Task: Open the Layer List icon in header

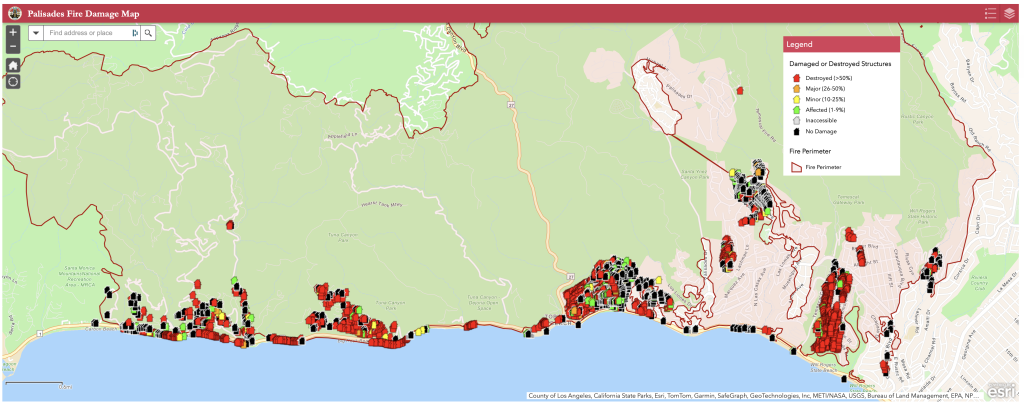Action: (1010, 13)
